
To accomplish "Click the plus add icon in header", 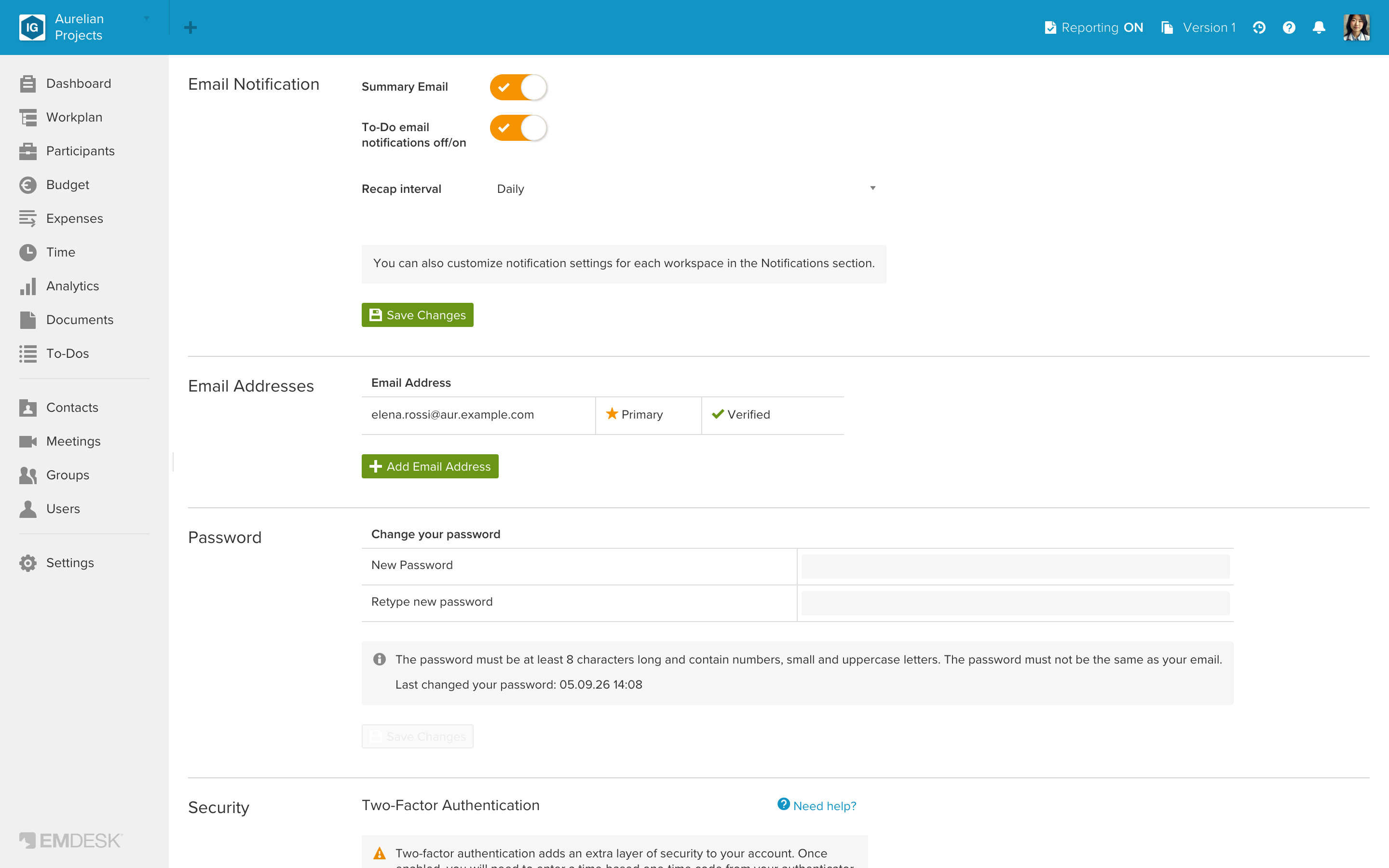I will pos(191,27).
